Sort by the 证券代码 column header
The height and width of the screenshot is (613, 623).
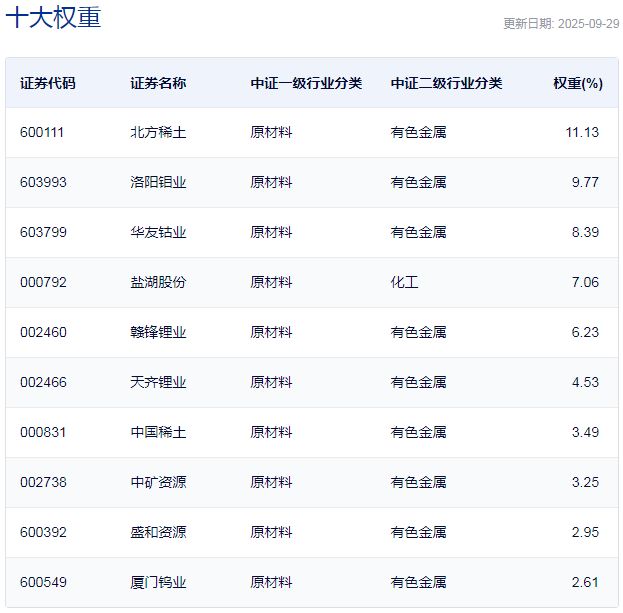coord(47,83)
